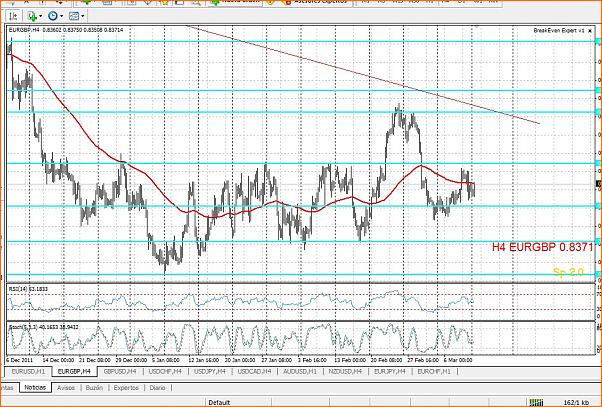This screenshot has height=407, width=602.
Task: Click the 6 Mar 00:00 time axis label
Action: pos(458,360)
